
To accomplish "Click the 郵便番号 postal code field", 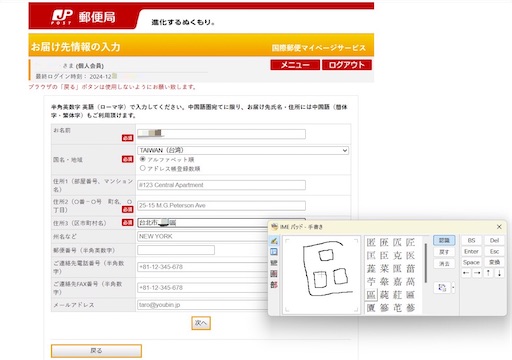I will pos(176,250).
